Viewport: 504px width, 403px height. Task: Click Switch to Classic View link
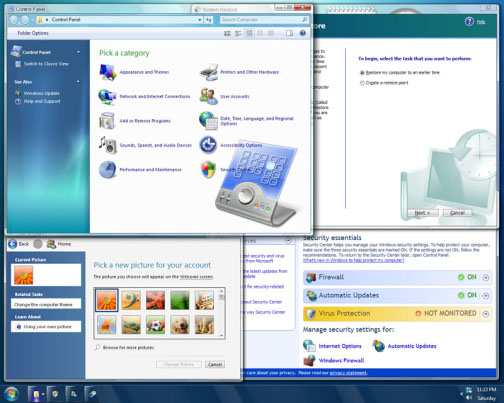[x=46, y=64]
